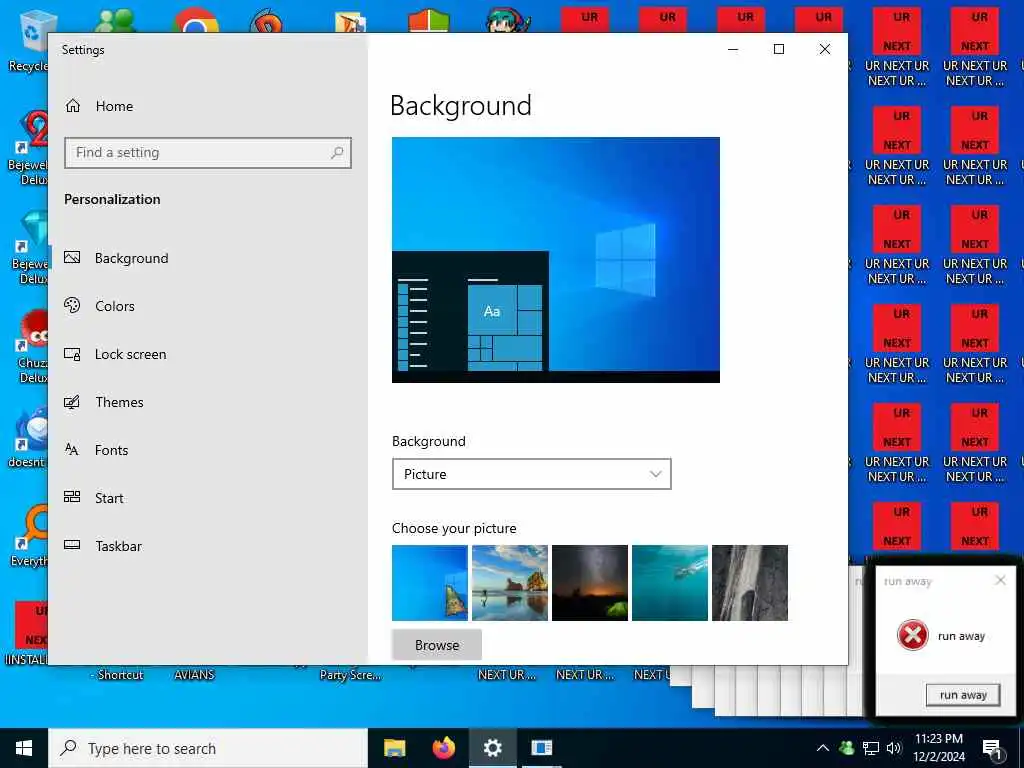This screenshot has height=768, width=1024.
Task: Show hidden system tray icons
Action: point(823,748)
